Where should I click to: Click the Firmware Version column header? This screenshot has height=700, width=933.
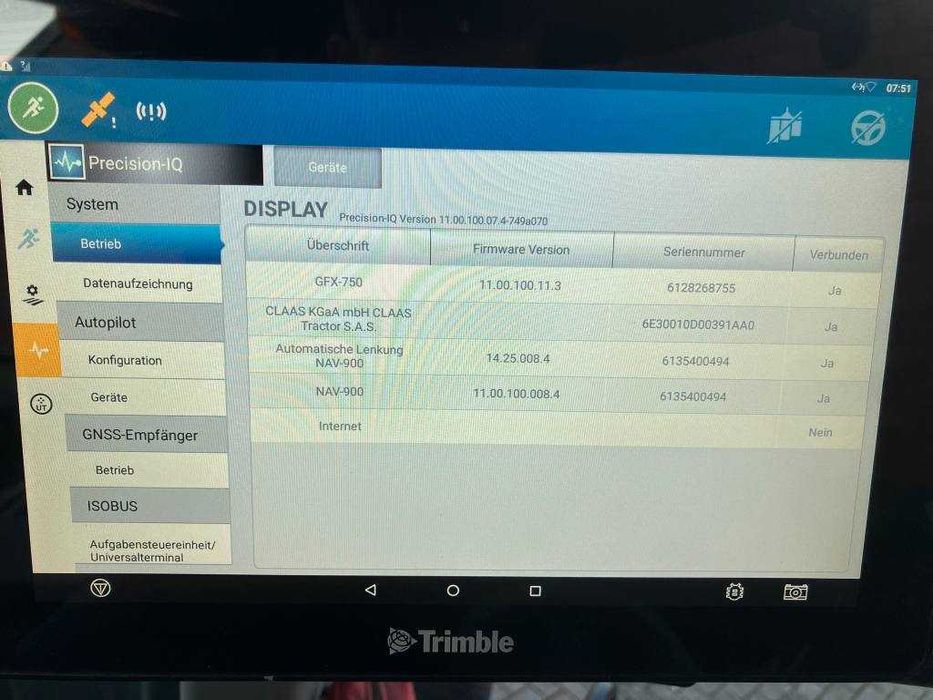click(521, 249)
